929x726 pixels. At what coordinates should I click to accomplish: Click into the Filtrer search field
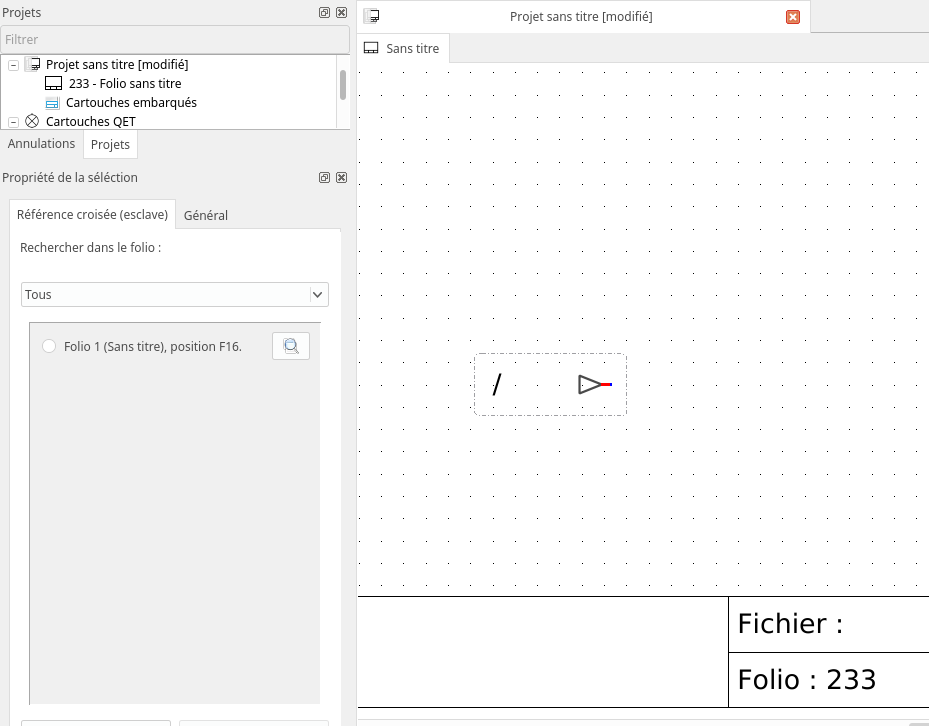pyautogui.click(x=170, y=39)
